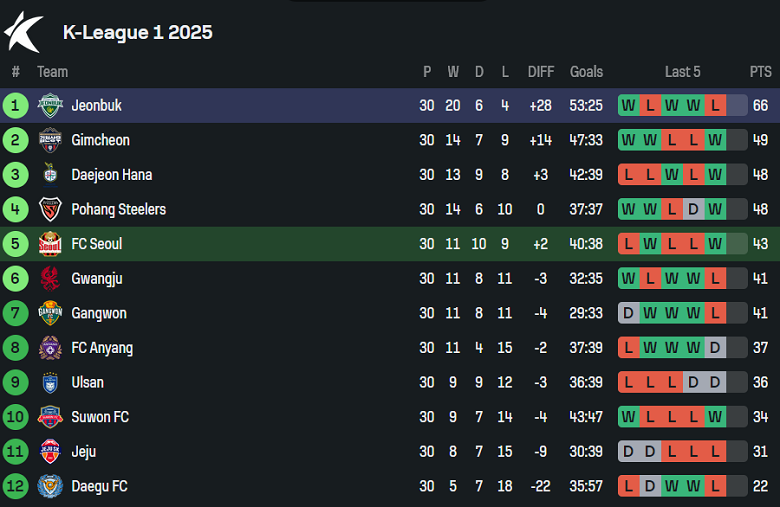This screenshot has height=507, width=780.
Task: Open the Jeju team link
Action: tap(84, 452)
